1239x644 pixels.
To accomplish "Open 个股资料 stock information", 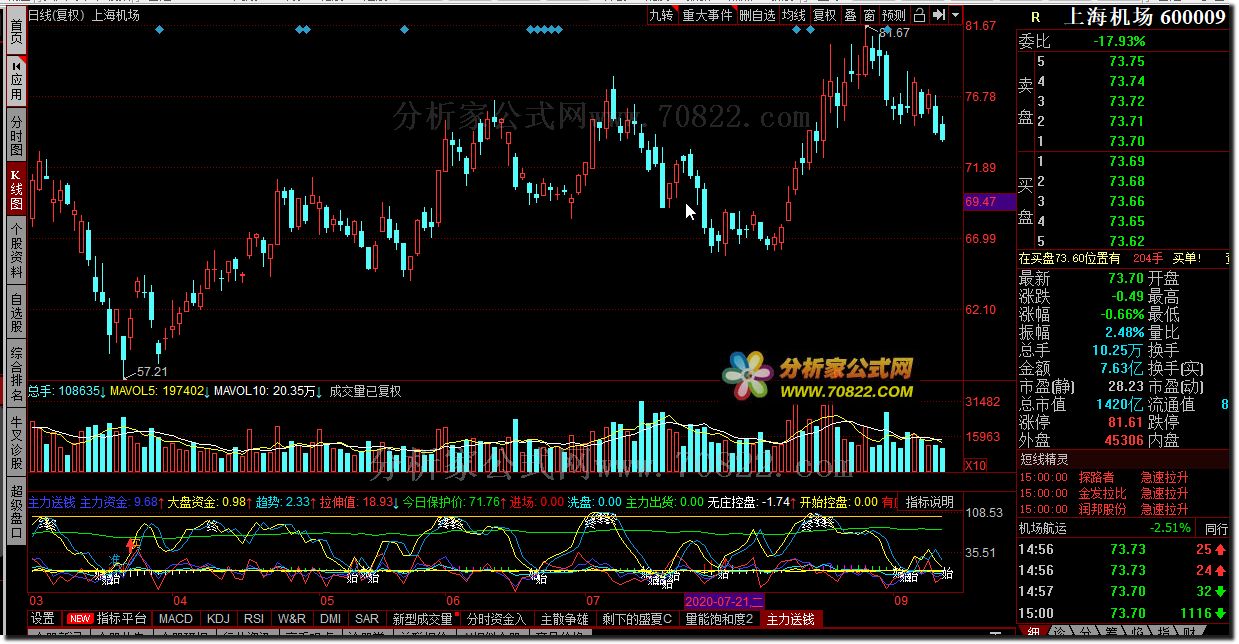I will pyautogui.click(x=16, y=250).
